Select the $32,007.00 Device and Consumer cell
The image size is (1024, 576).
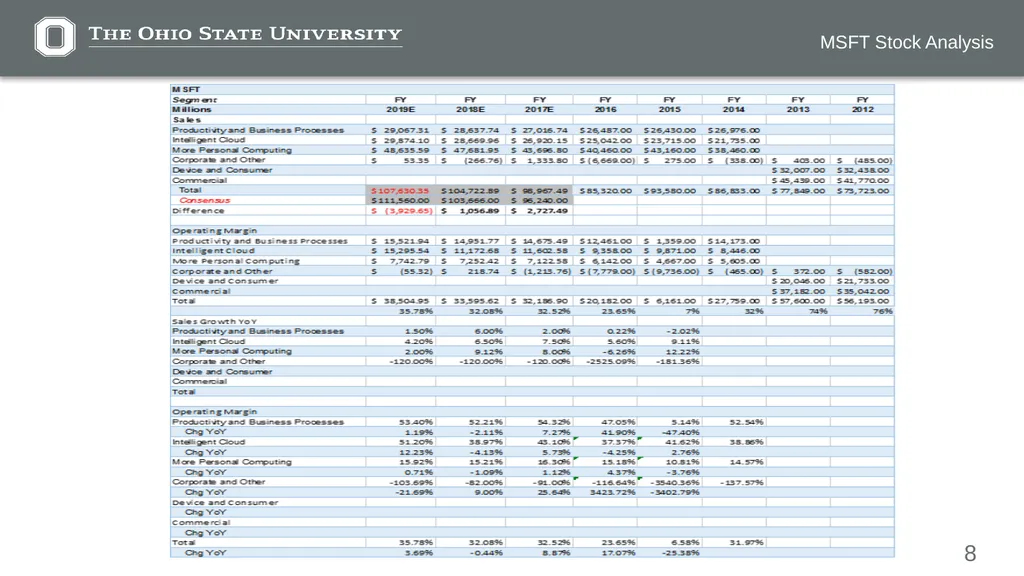[798, 170]
